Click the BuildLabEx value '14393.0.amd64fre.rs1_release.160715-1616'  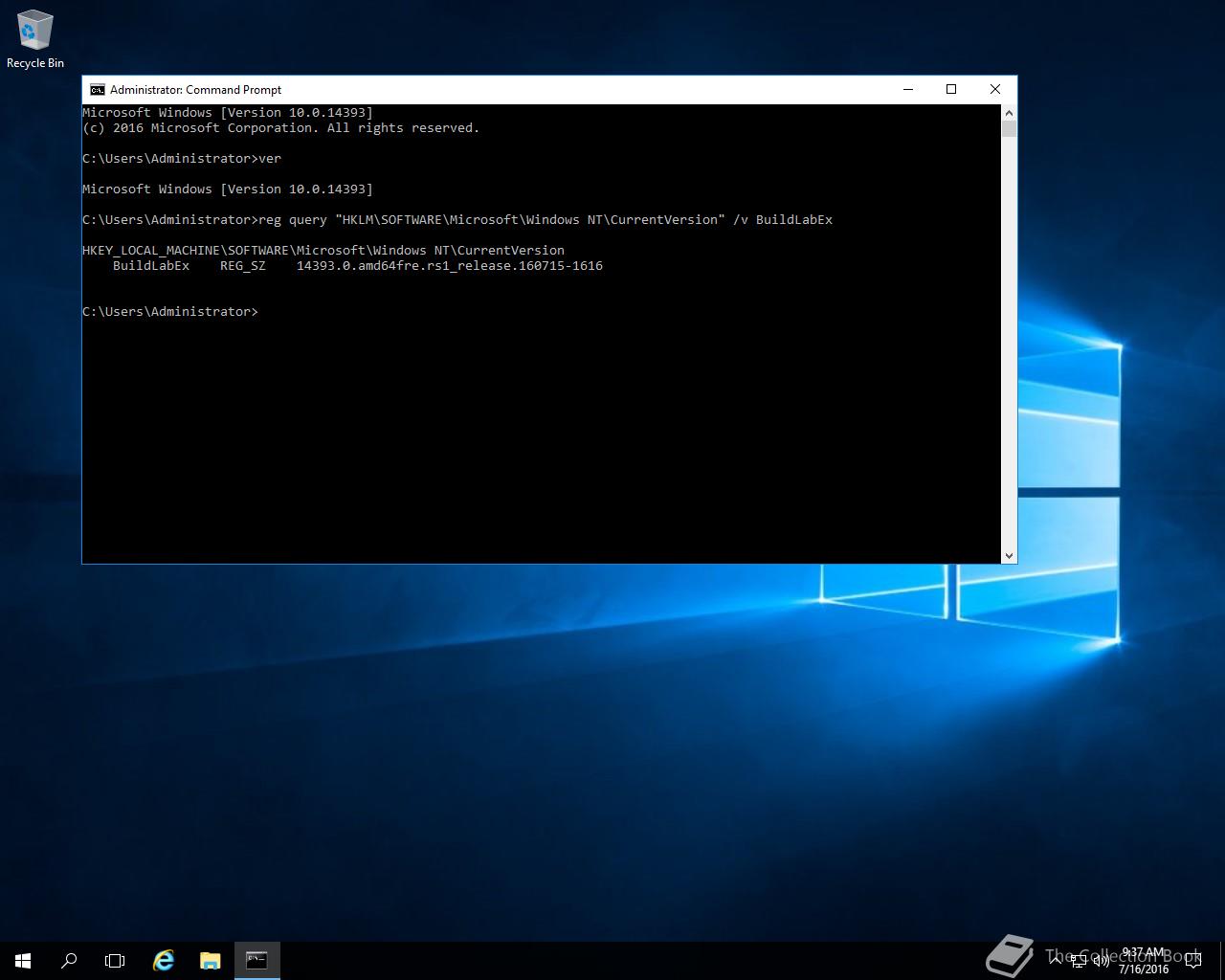click(450, 266)
